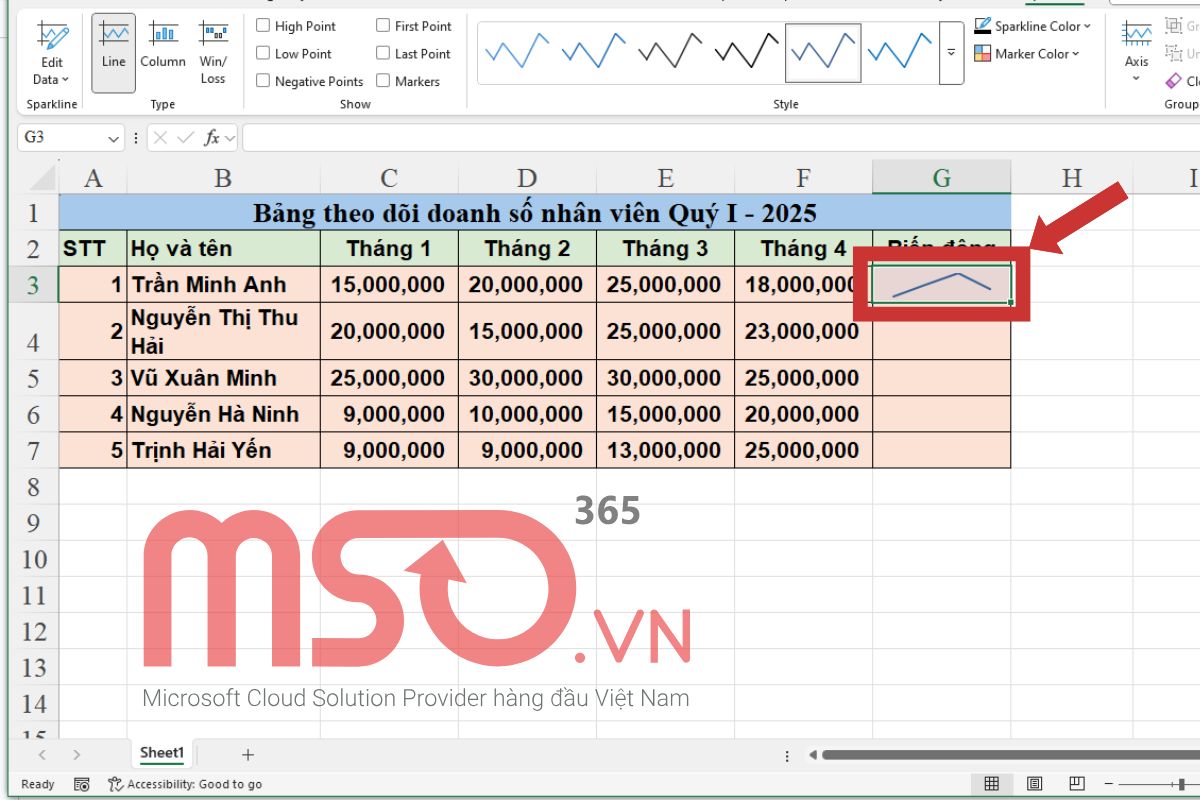Go to previous sheet arrow

[41, 755]
